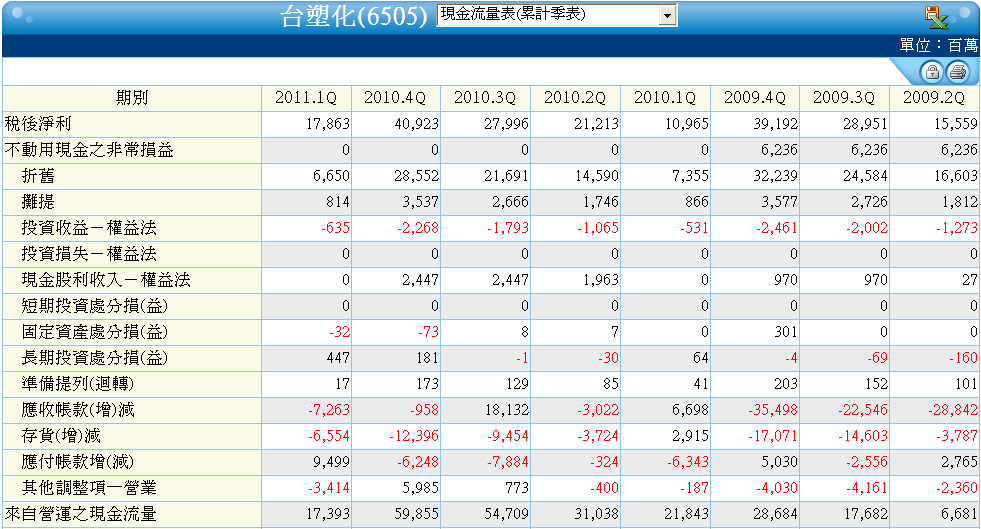Click the 固定資產處分損(益) row label

(95, 332)
